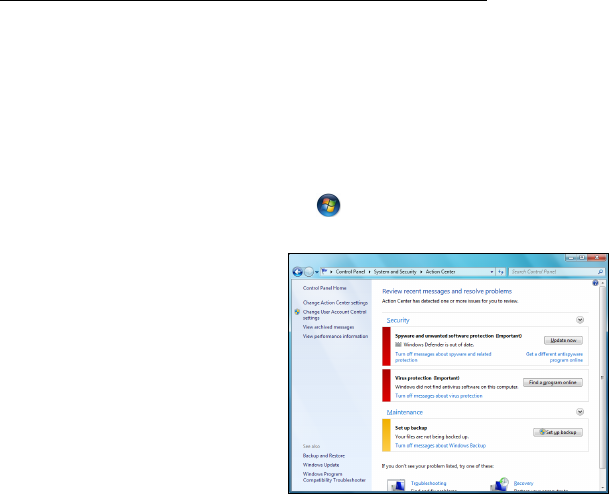The width and height of the screenshot is (609, 494).
Task: Expand the arrow after System and Security breadcrumb
Action: point(421,272)
